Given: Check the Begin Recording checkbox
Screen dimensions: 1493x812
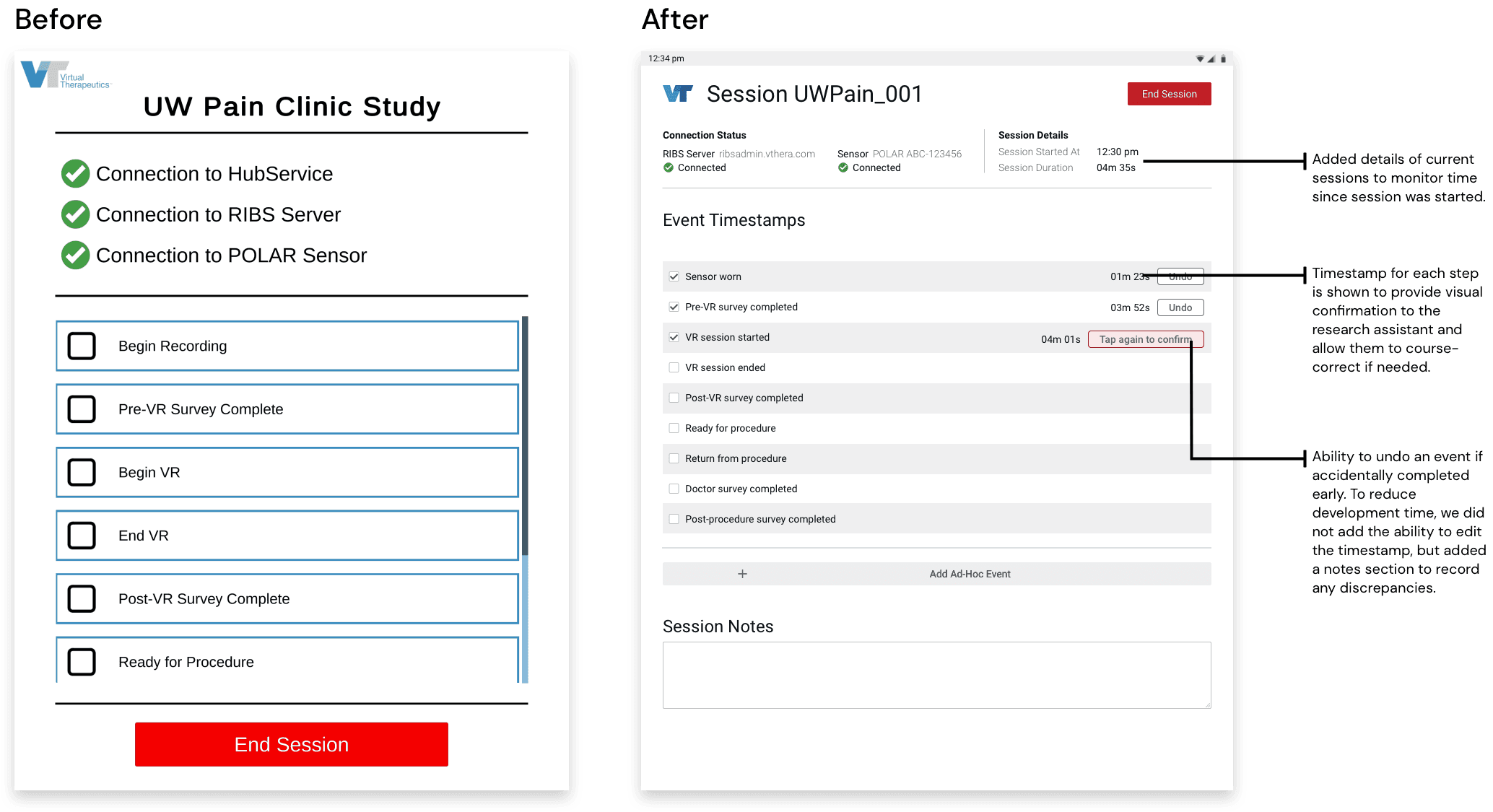Looking at the screenshot, I should (82, 346).
